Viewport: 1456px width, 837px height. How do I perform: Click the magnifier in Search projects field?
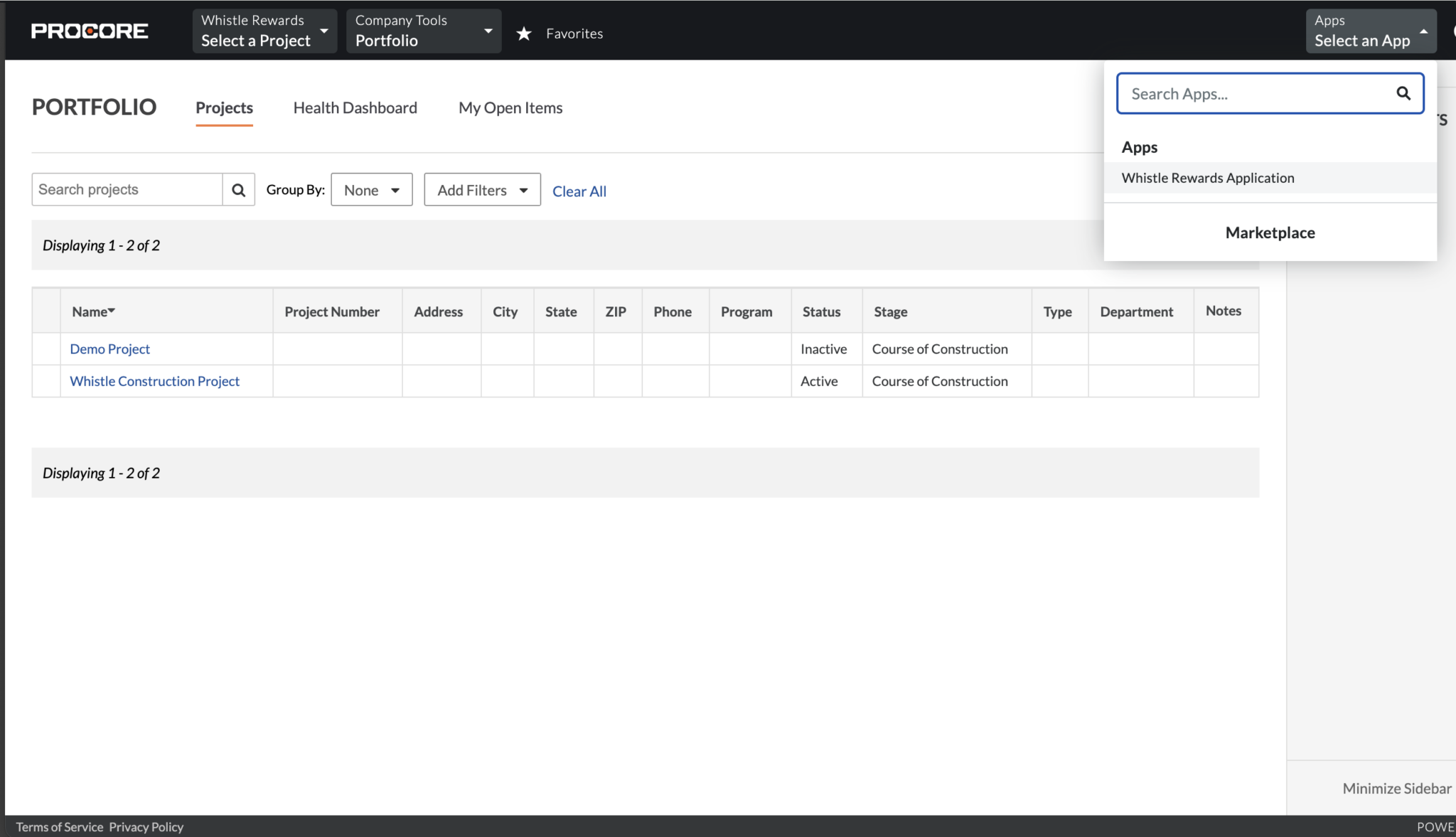pos(238,189)
